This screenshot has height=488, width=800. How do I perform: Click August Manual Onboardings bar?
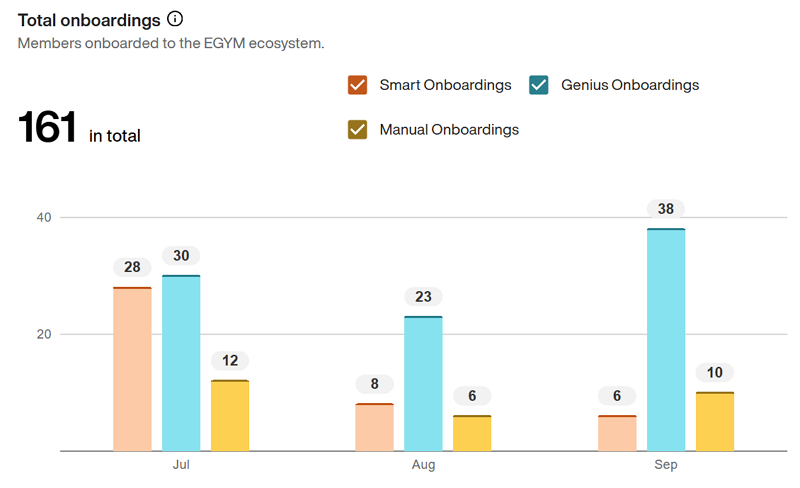pyautogui.click(x=472, y=432)
